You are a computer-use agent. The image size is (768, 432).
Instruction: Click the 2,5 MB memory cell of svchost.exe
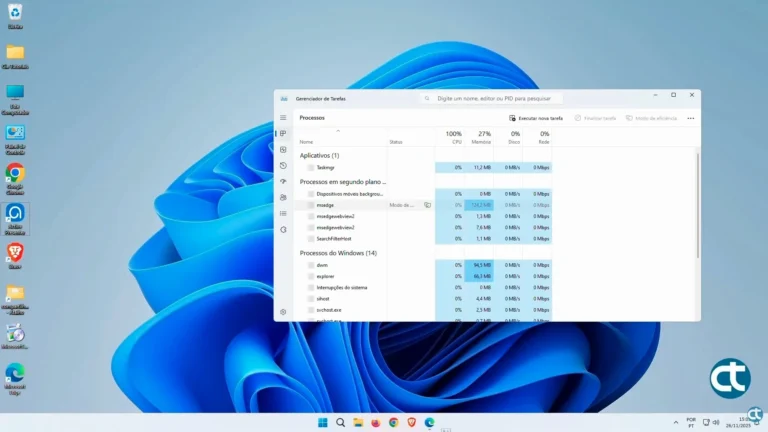point(479,310)
